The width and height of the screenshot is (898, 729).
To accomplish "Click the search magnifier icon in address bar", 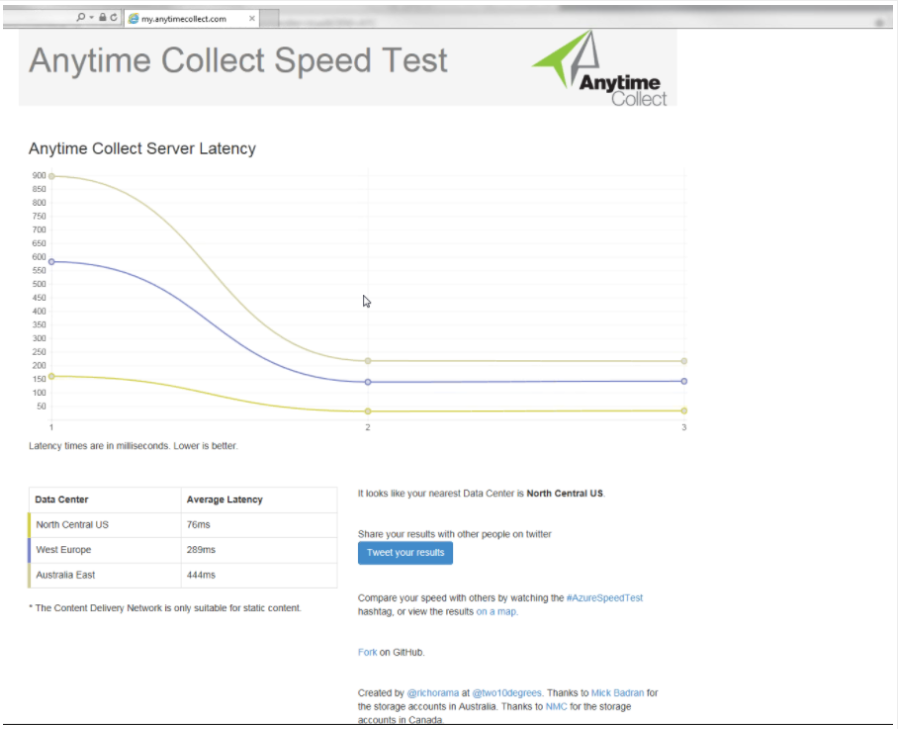I will (x=81, y=18).
